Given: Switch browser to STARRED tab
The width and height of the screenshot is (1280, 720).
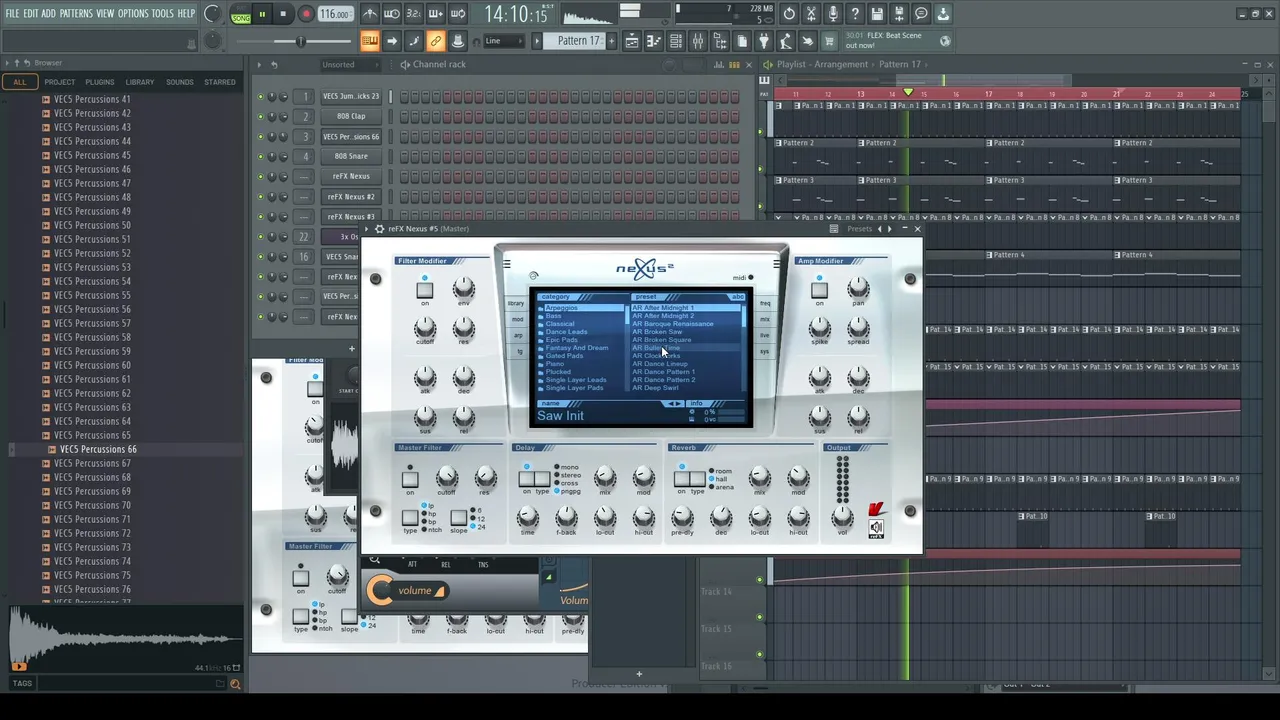Looking at the screenshot, I should click(220, 82).
